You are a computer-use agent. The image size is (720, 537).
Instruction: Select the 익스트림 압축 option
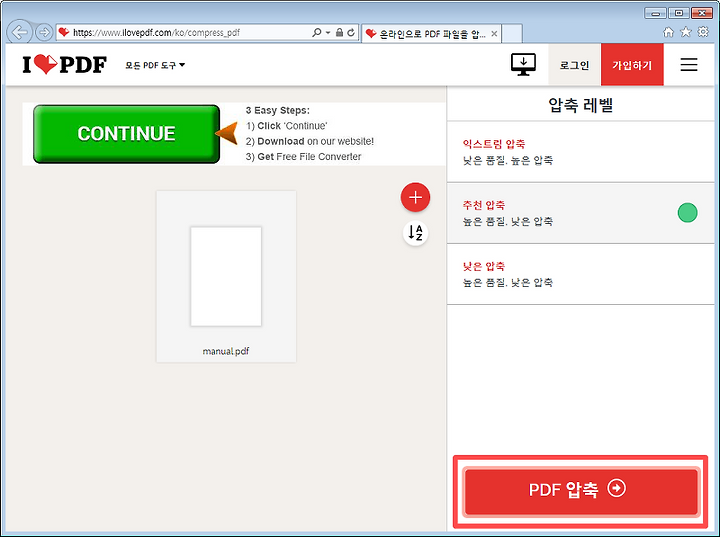pos(580,152)
